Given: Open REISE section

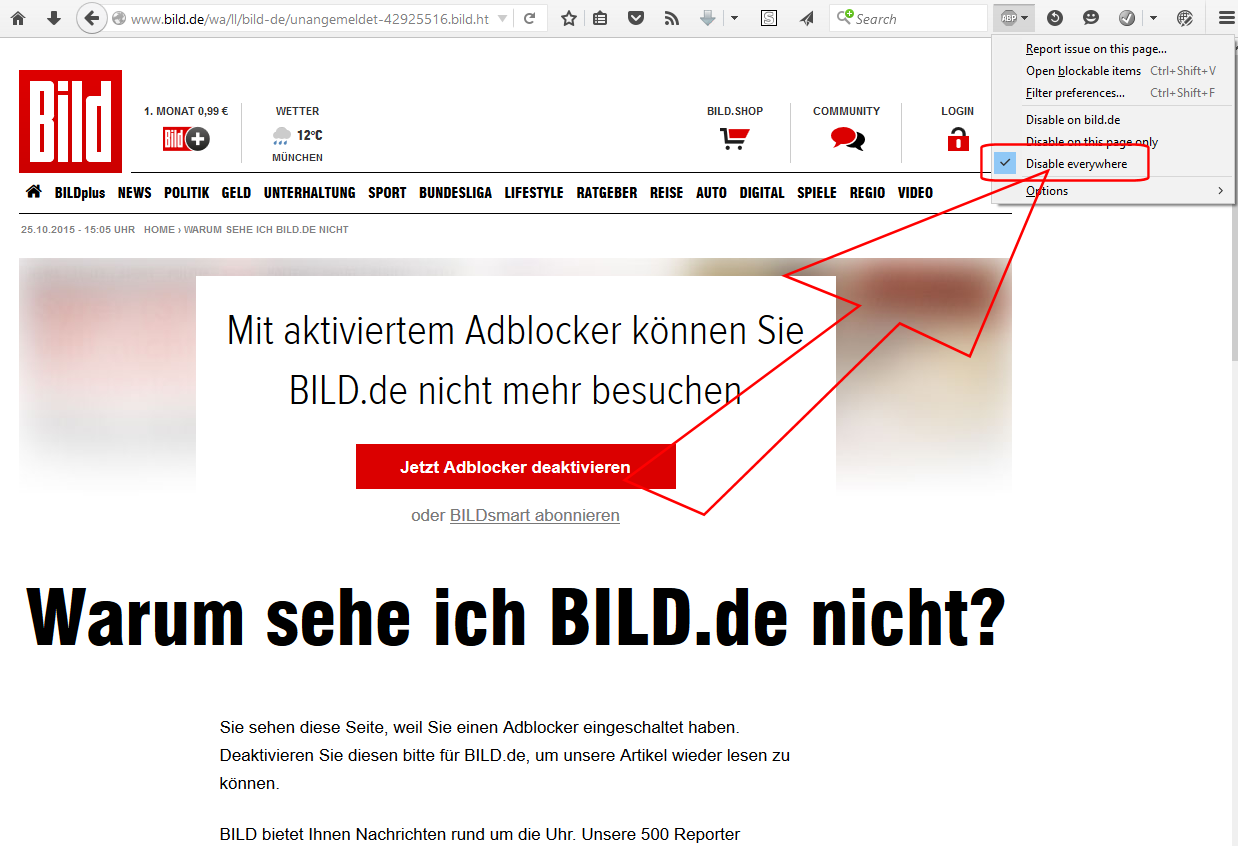Looking at the screenshot, I should (x=667, y=193).
